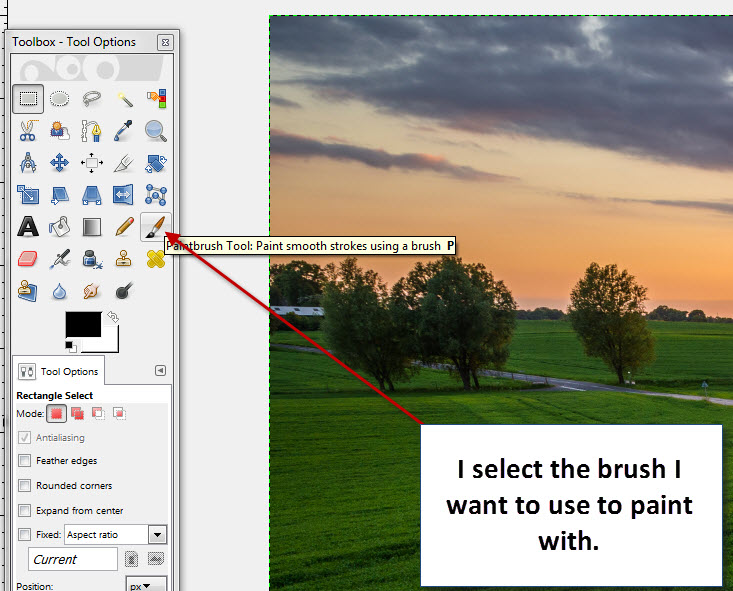
Task: Choose portrait orientation button
Action: coord(132,559)
